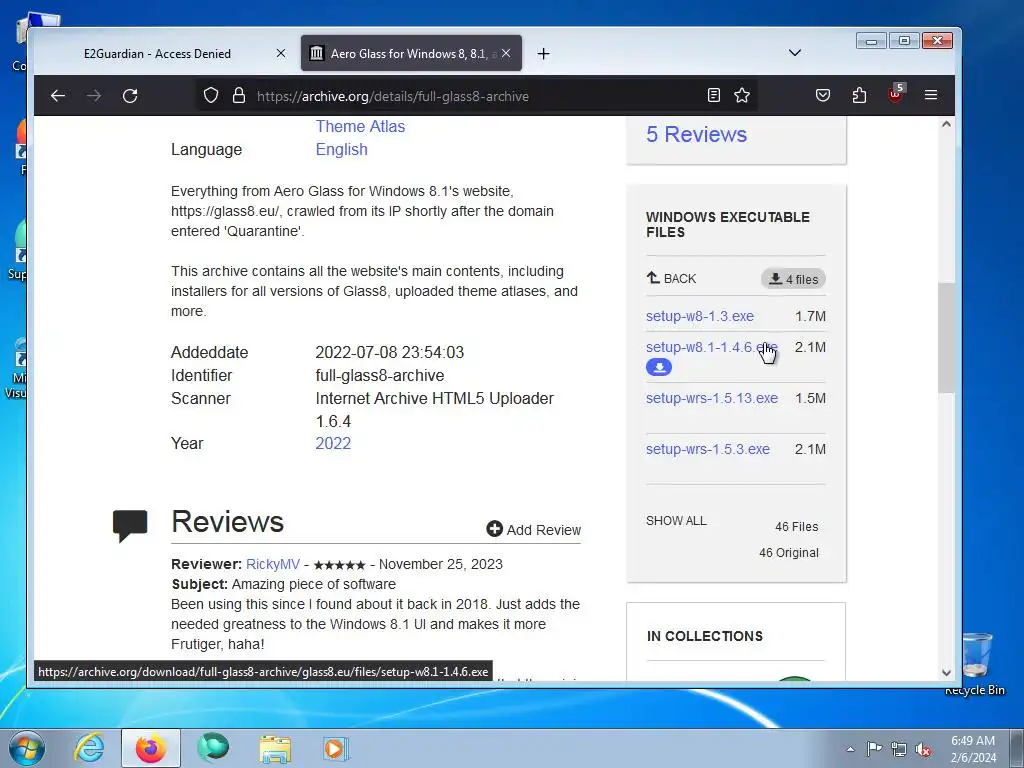Open the media player taskbar icon
The image size is (1024, 768).
coord(336,748)
